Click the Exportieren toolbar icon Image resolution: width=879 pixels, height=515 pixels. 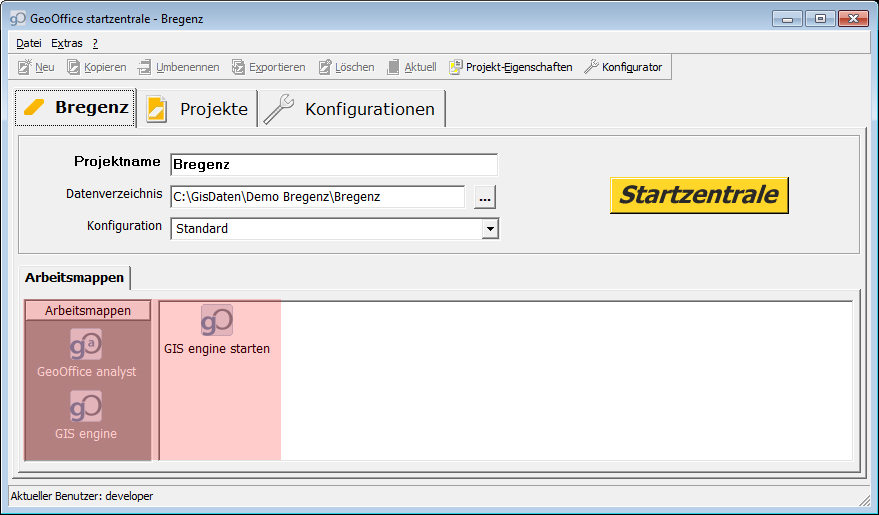point(238,67)
